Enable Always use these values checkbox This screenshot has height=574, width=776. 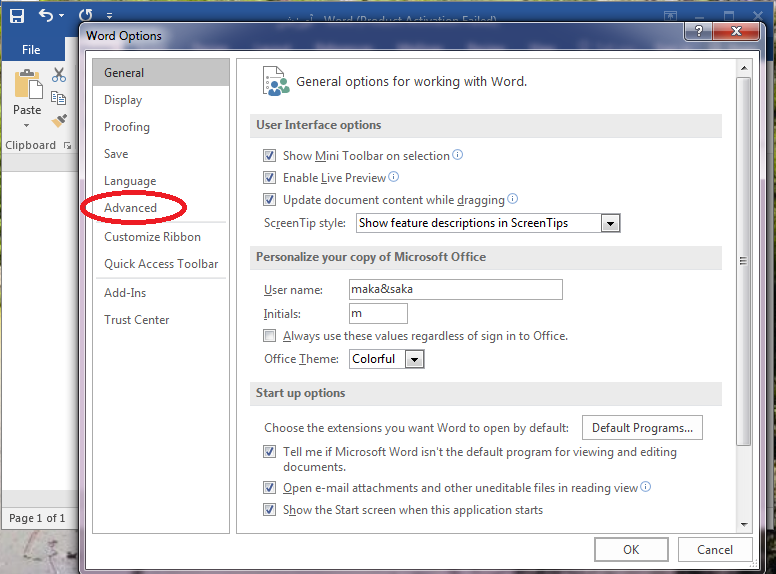coord(269,336)
